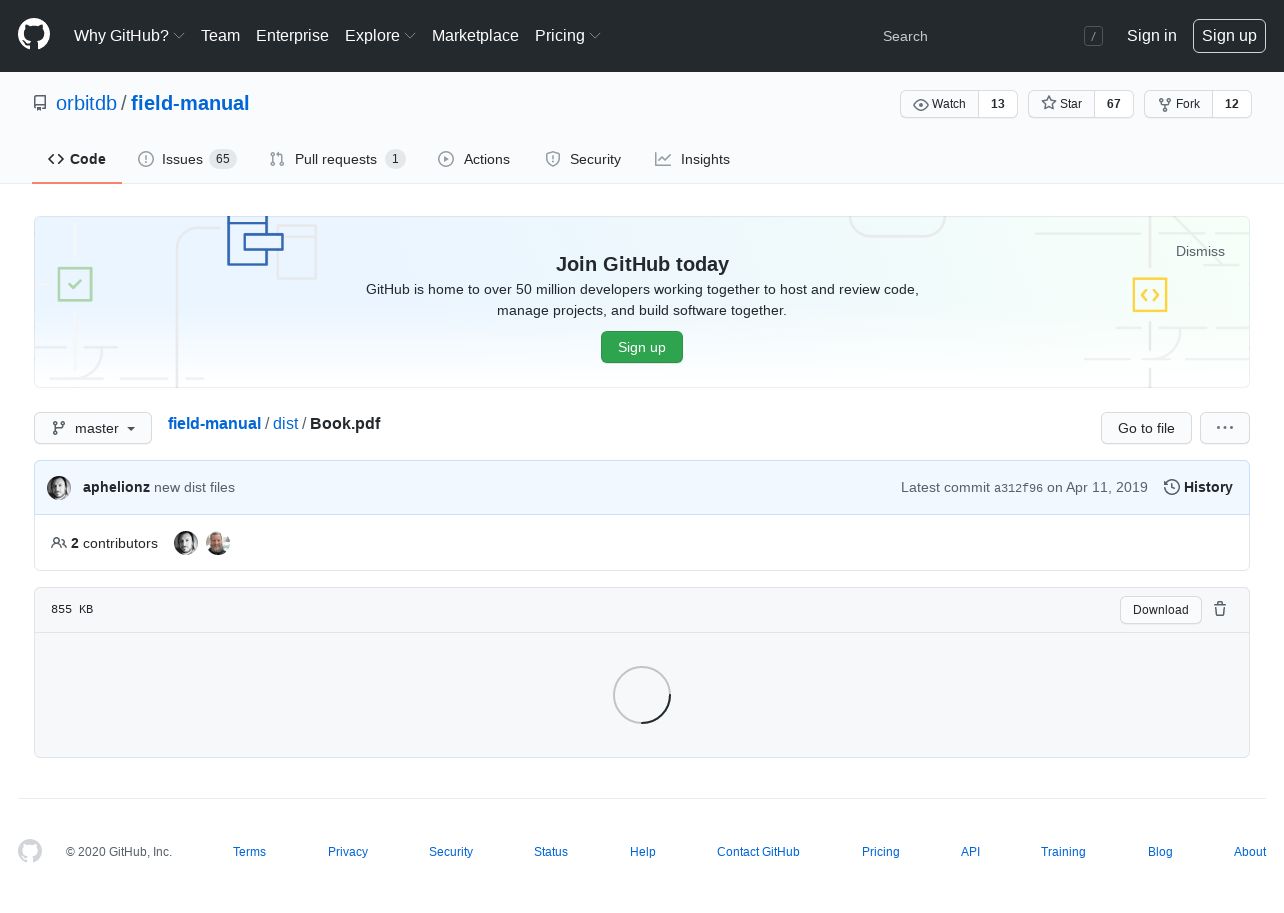
Task: Open commit hash a312f96
Action: 1018,488
